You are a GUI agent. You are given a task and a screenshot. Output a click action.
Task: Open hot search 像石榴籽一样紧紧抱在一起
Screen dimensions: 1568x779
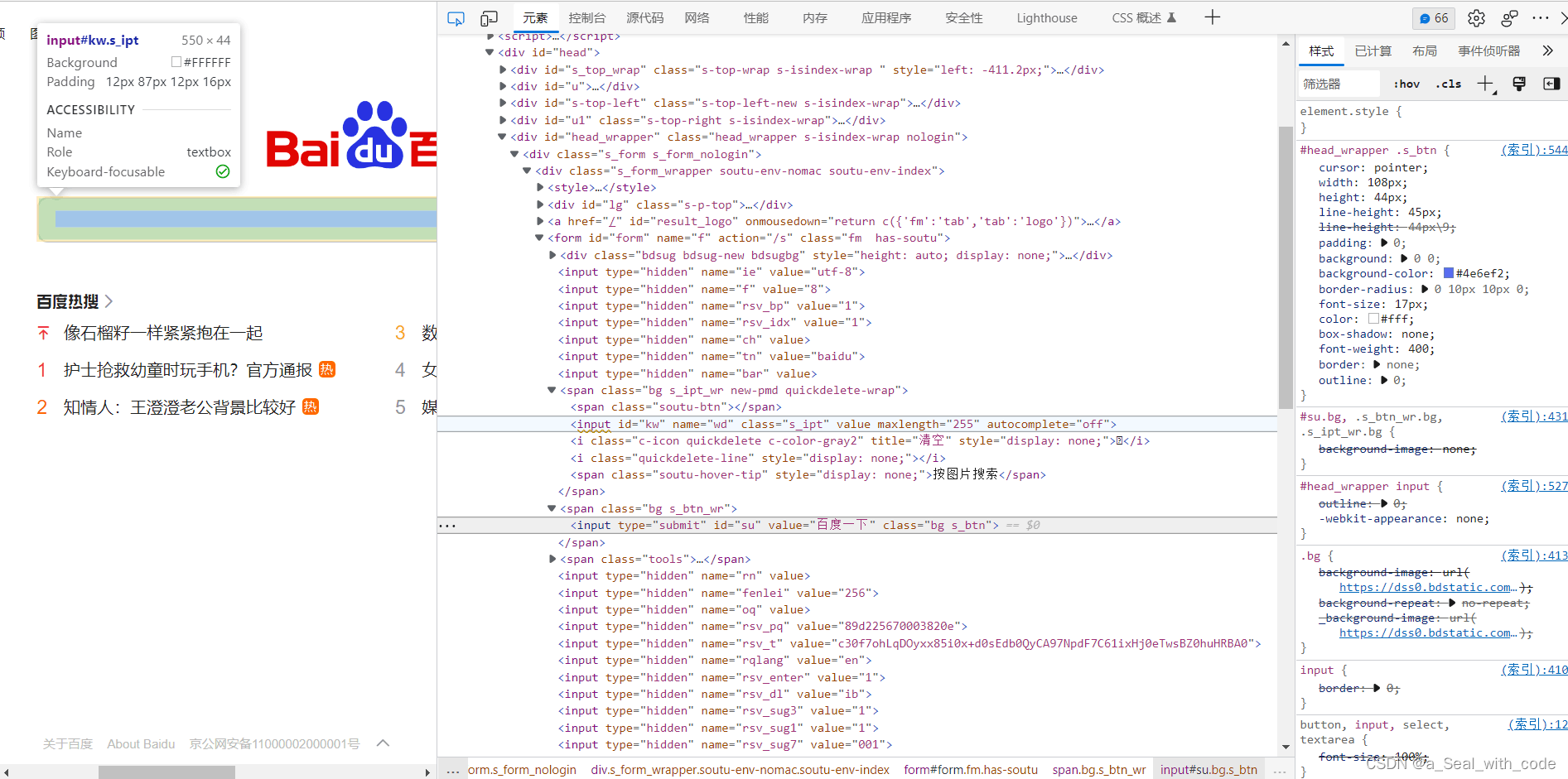(163, 333)
